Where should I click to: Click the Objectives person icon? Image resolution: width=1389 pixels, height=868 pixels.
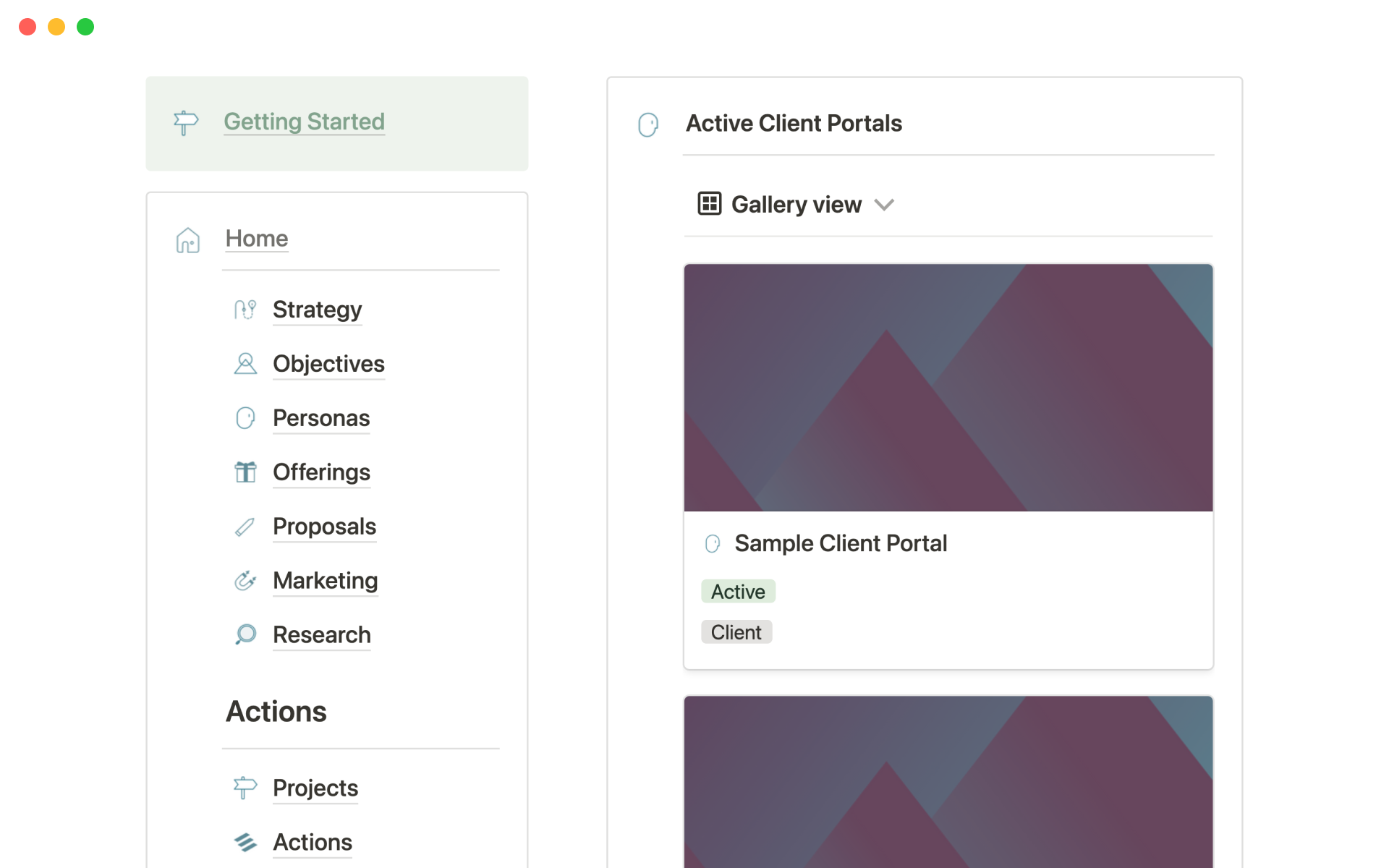pyautogui.click(x=245, y=364)
